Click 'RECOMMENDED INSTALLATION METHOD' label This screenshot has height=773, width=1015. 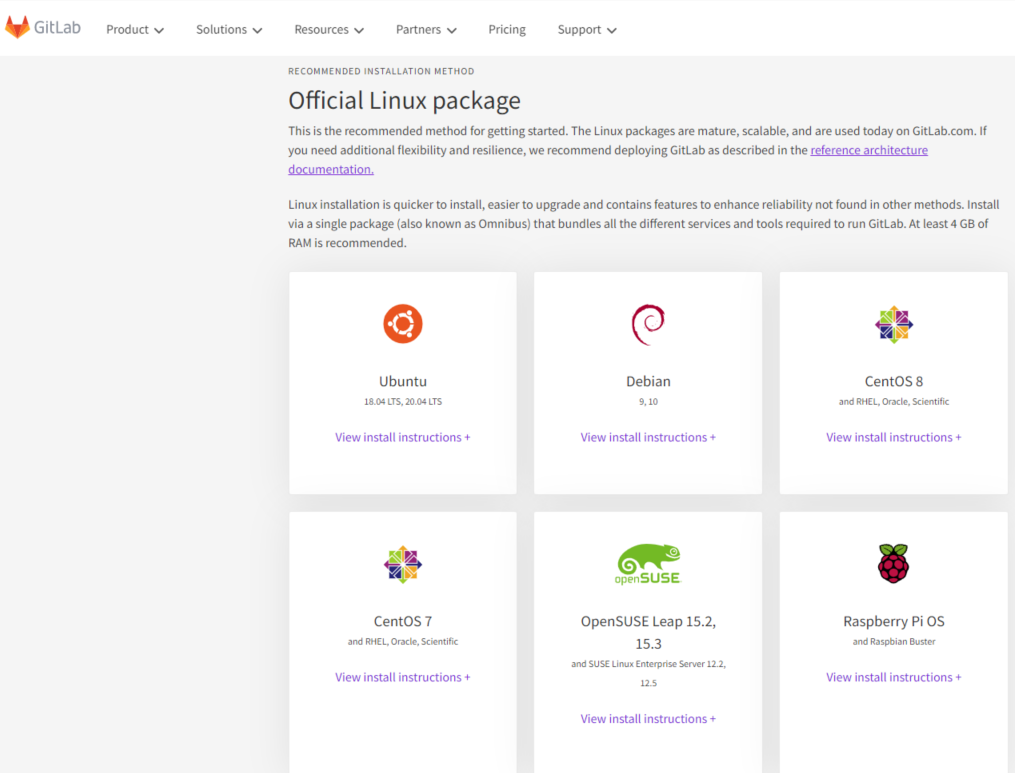point(381,71)
